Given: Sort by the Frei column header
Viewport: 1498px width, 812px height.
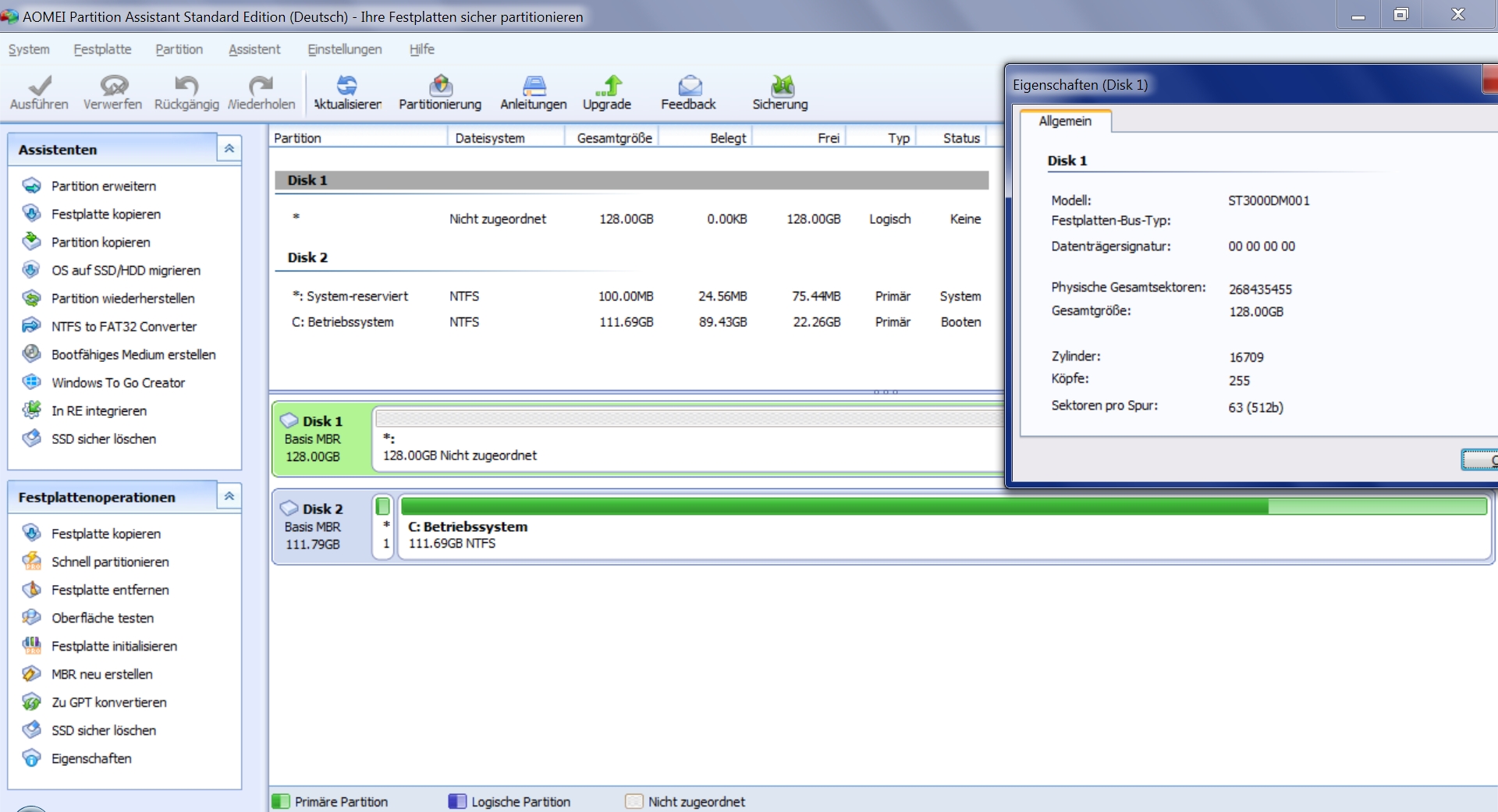Looking at the screenshot, I should click(799, 138).
